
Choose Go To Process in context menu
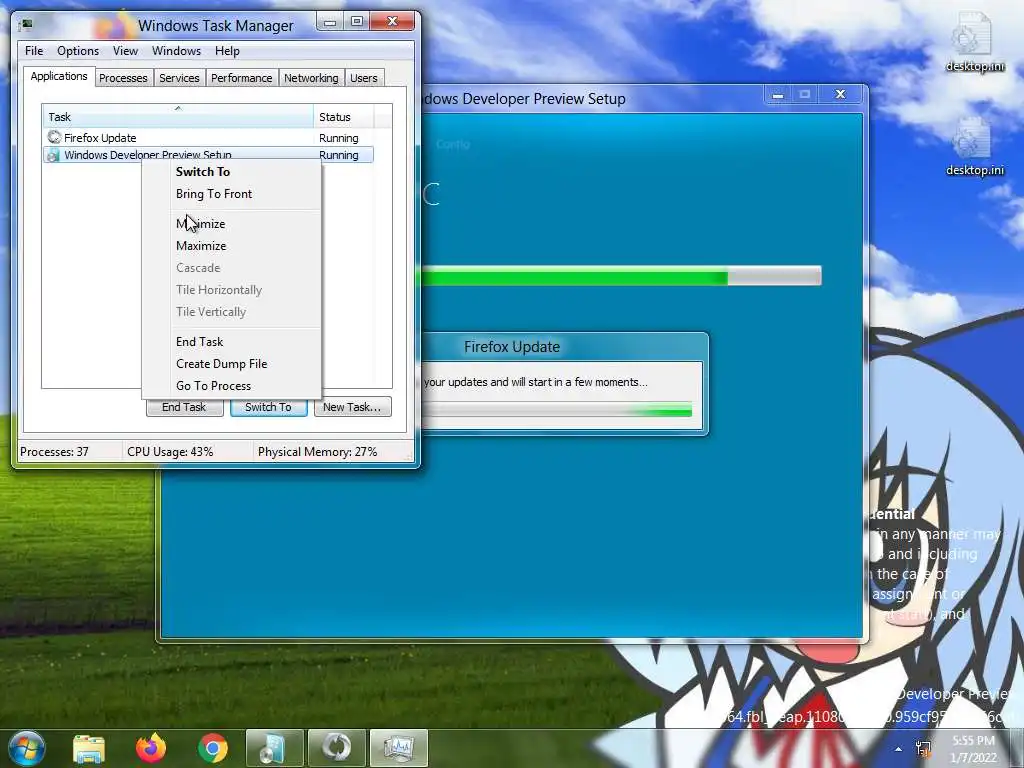tap(232, 386)
